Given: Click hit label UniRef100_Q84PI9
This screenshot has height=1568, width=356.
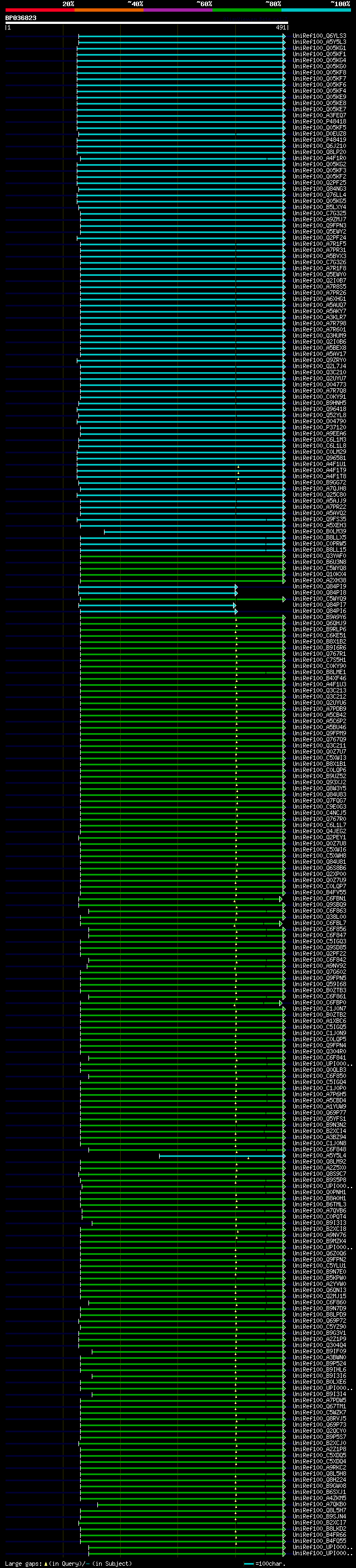Looking at the screenshot, I should click(319, 586).
